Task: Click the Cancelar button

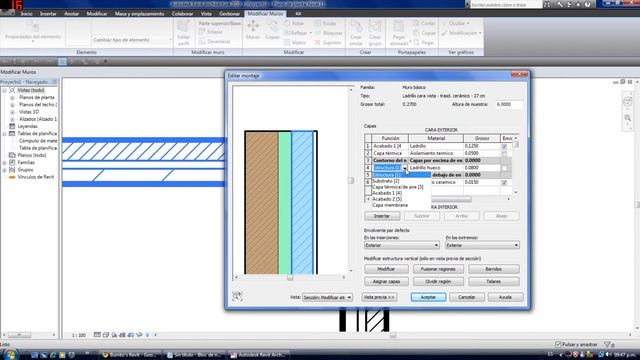Action: tap(467, 297)
